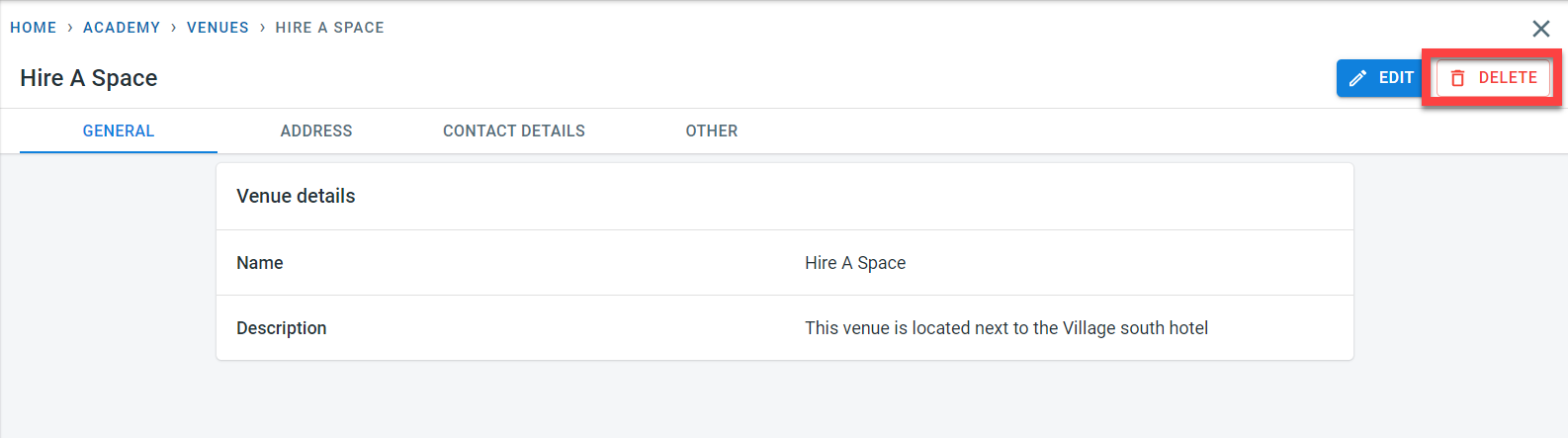
Task: Click the chevron separator after ACADEMY breadcrumb
Action: [x=174, y=28]
